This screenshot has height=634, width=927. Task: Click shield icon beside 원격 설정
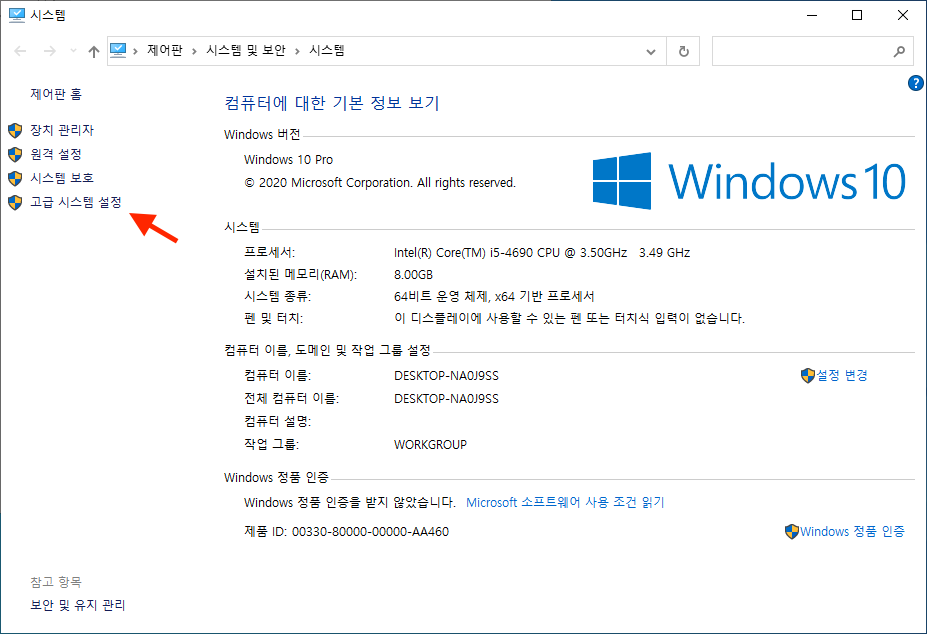click(15, 155)
